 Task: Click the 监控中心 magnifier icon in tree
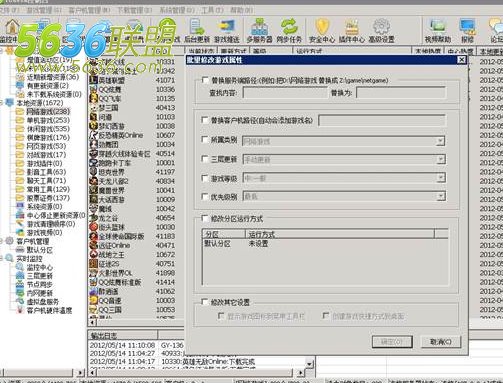20,267
